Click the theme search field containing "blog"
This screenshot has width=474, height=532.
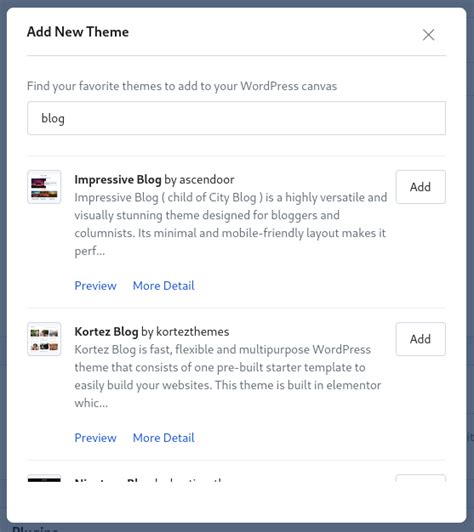(x=236, y=118)
